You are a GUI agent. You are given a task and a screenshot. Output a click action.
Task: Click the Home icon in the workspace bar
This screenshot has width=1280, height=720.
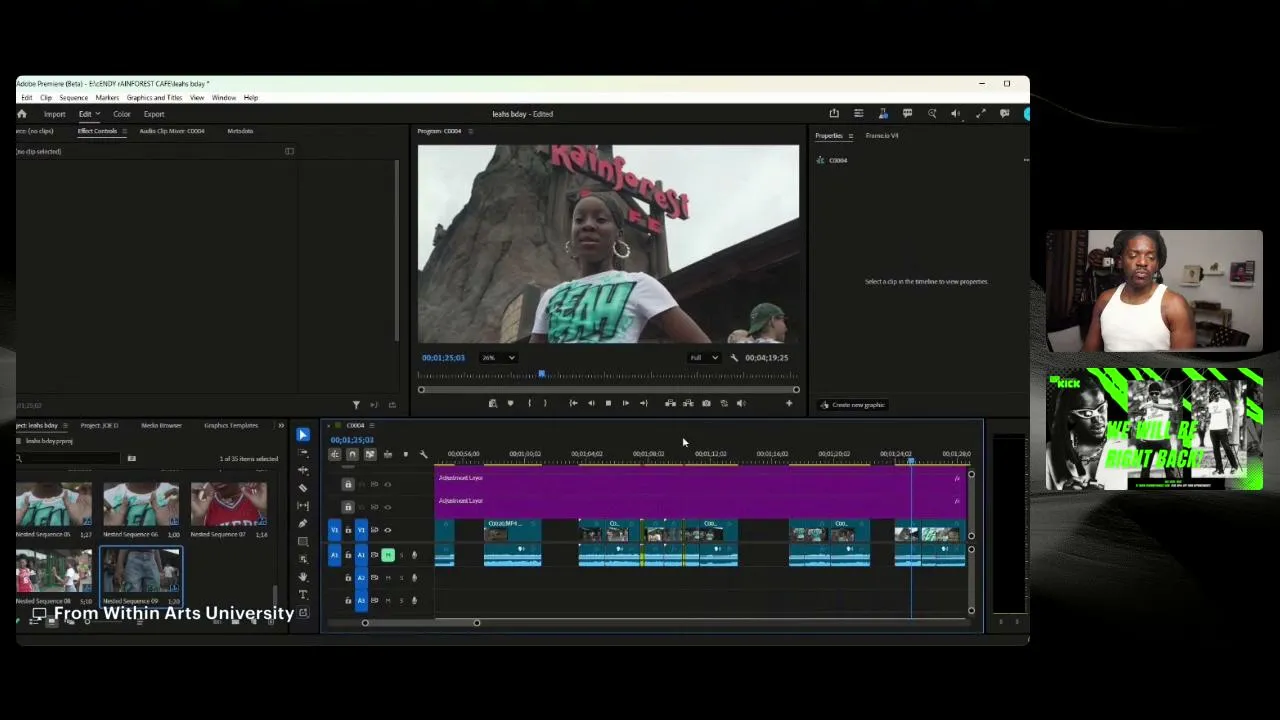click(x=21, y=114)
